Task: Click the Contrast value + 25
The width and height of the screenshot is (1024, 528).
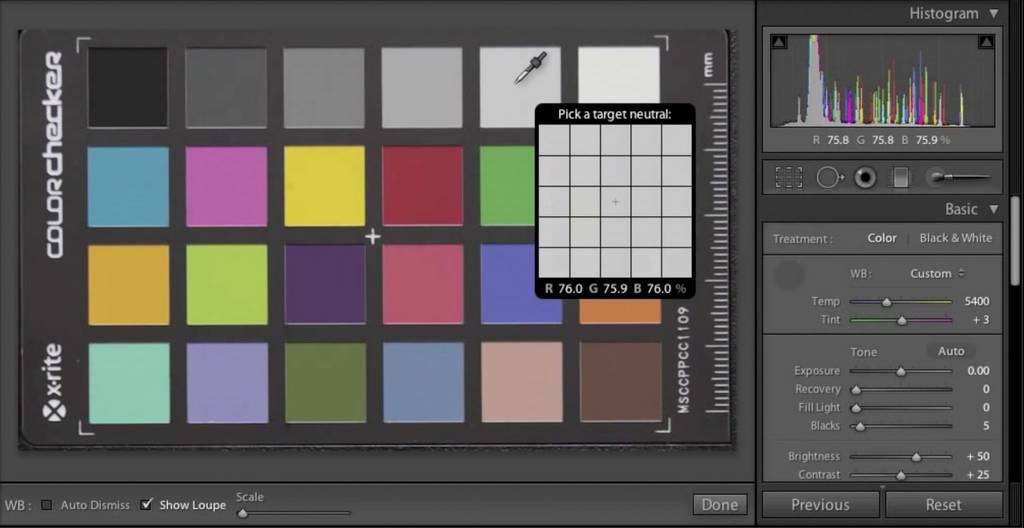Action: point(978,474)
